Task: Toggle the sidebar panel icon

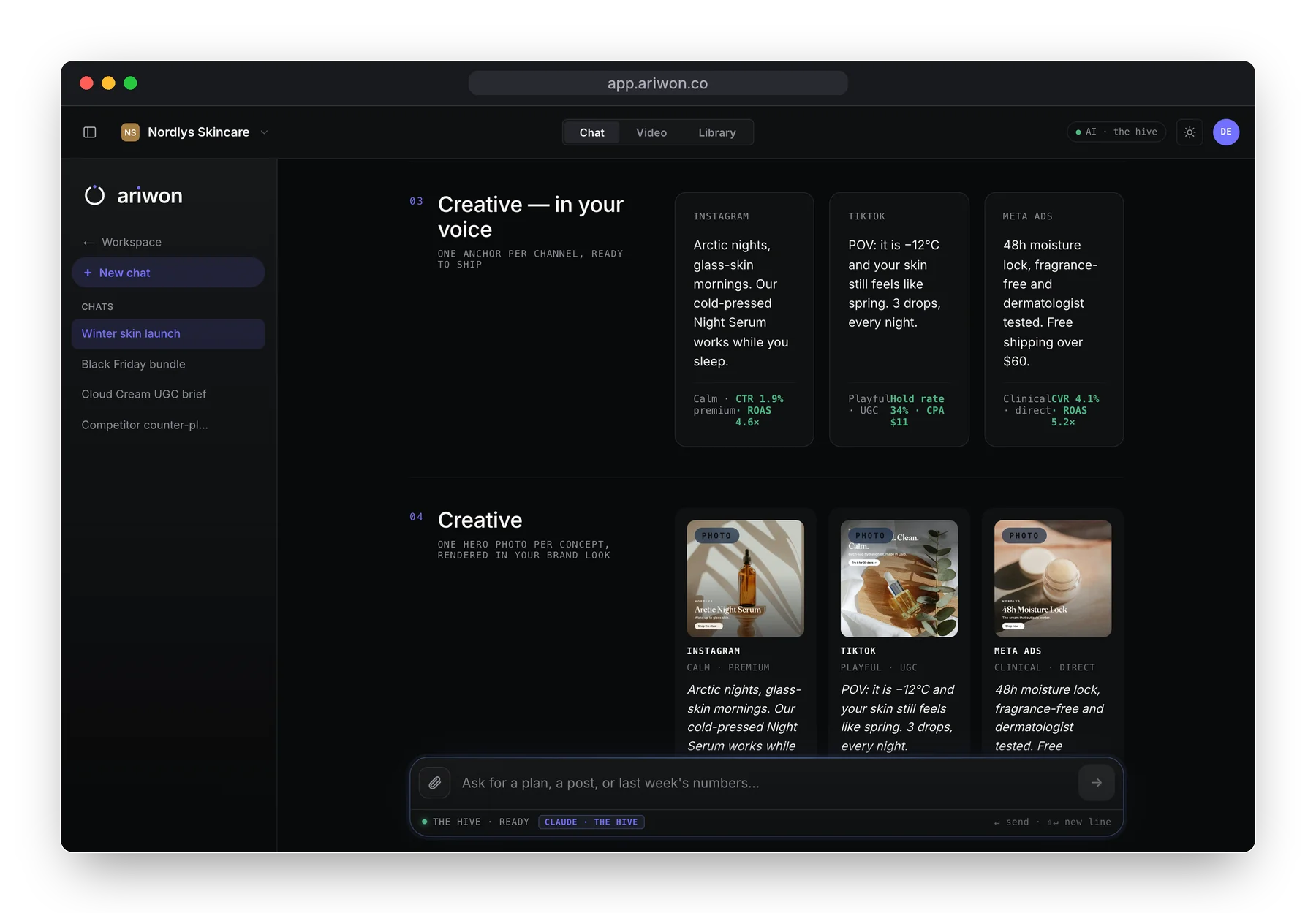Action: 90,132
